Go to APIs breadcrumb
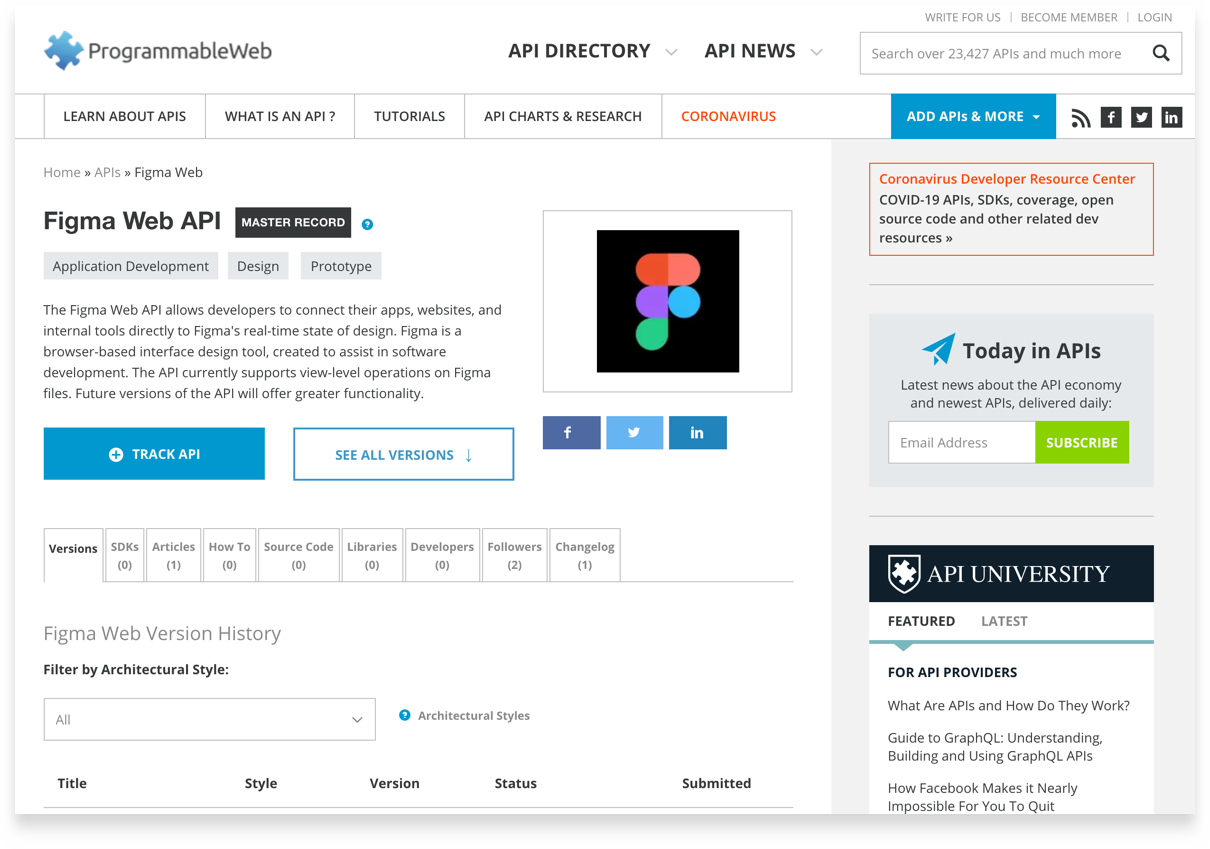The height and width of the screenshot is (849, 1210). click(107, 172)
